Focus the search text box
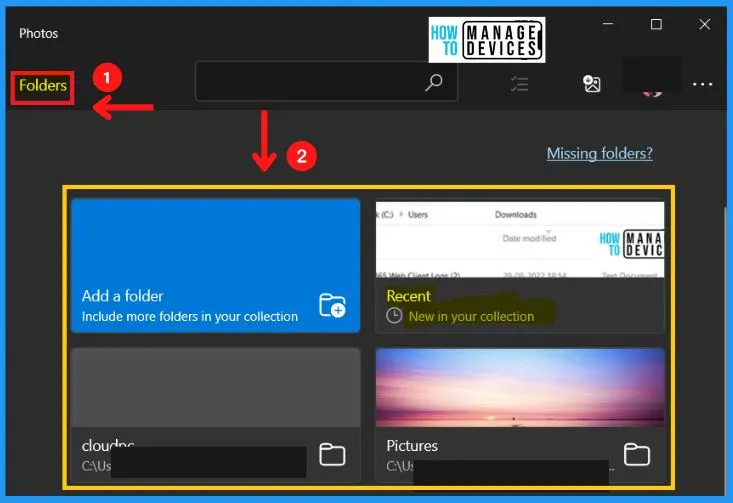 click(x=308, y=83)
